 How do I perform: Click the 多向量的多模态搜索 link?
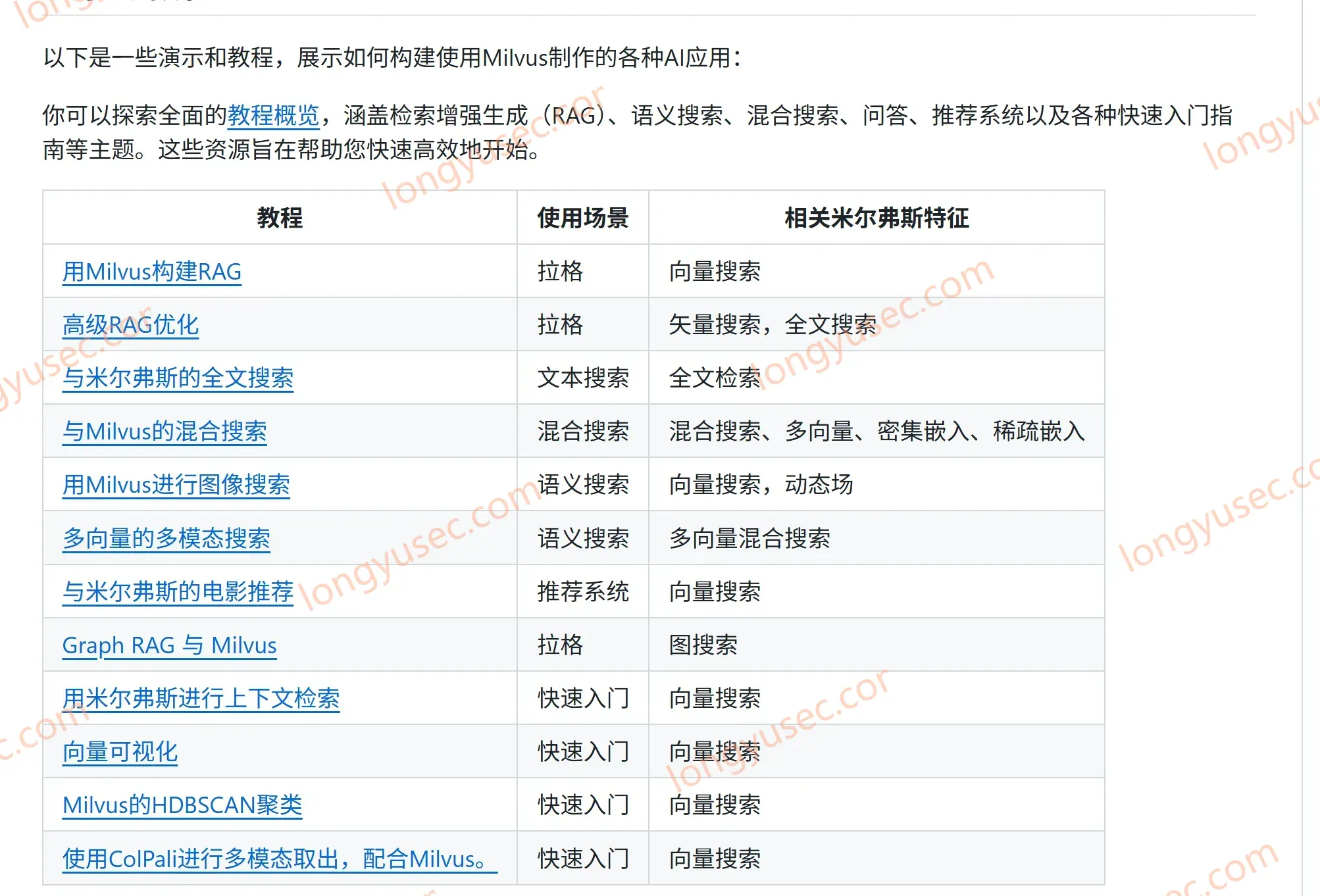click(x=166, y=538)
